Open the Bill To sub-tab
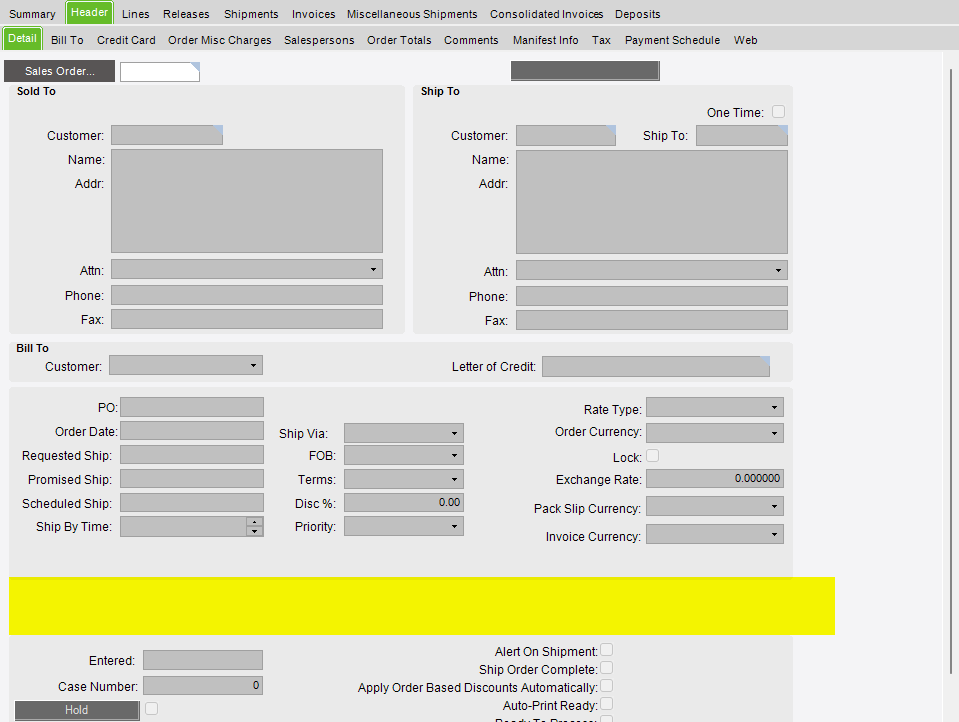 [x=67, y=40]
